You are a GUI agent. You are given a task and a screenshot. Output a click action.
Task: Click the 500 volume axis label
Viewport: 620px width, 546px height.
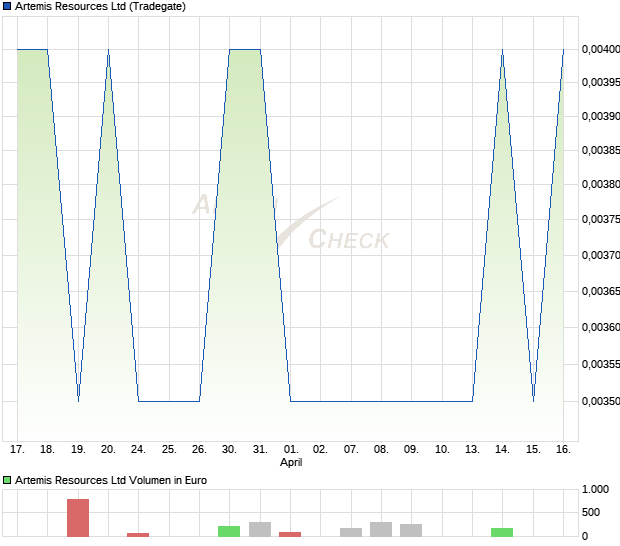(591, 512)
